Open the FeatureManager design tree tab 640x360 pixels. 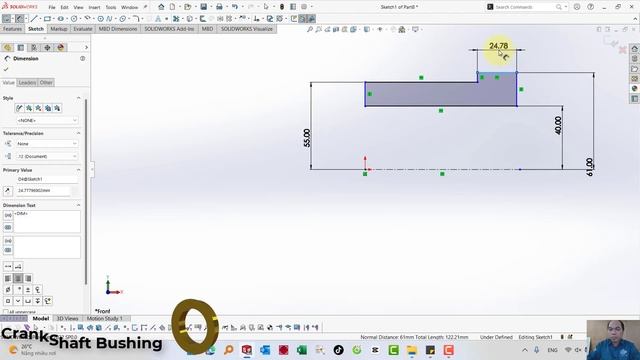click(7, 47)
